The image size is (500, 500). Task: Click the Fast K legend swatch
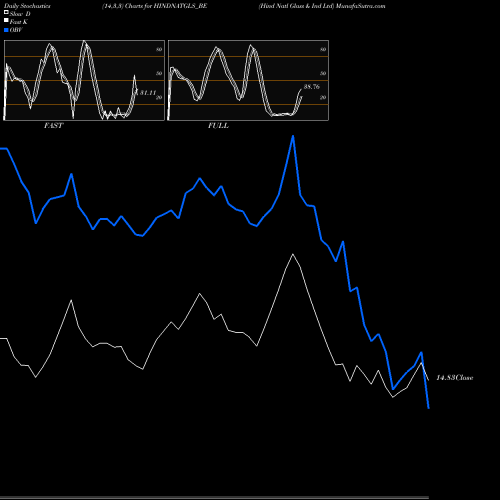click(x=6, y=20)
